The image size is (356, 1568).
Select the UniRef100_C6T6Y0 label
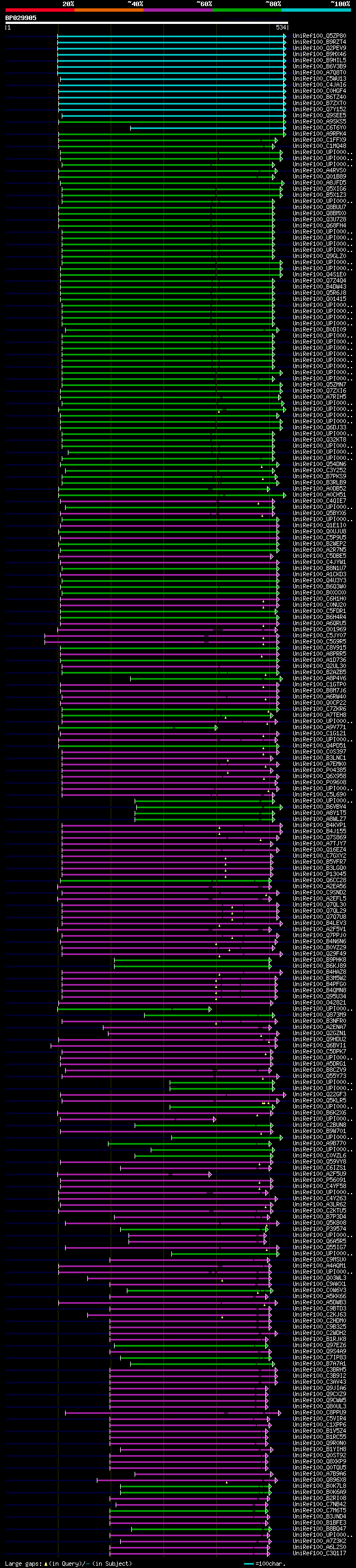click(319, 128)
